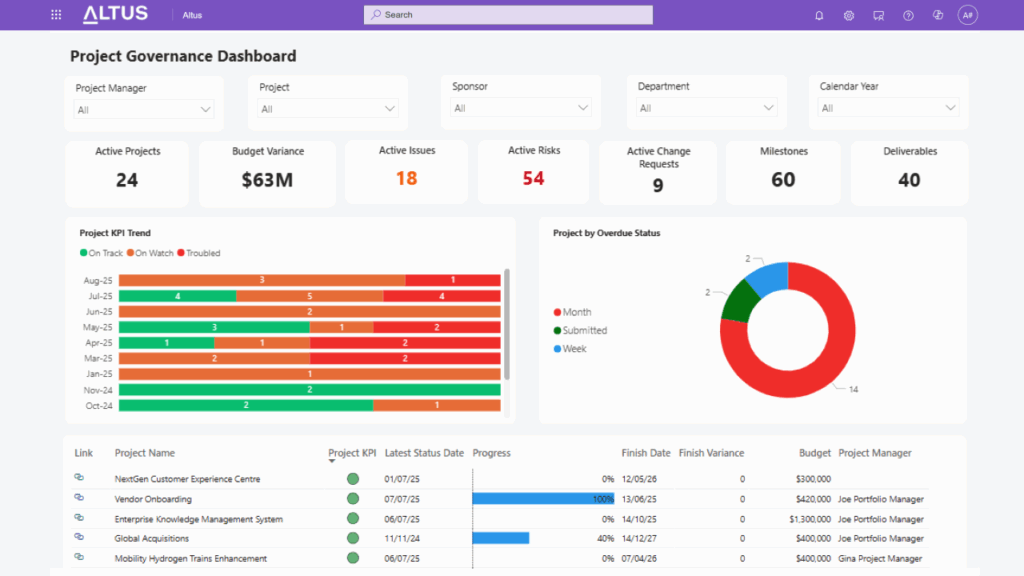Click the Altus breadcrumb in the top bar
This screenshot has height=576, width=1024.
(x=192, y=15)
